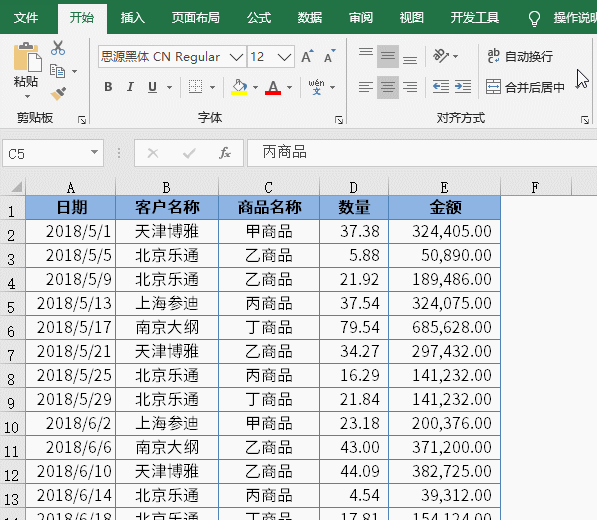Screen dimensions: 597x520
Task: Open phonetic guide dropdown arrow
Action: tap(332, 88)
